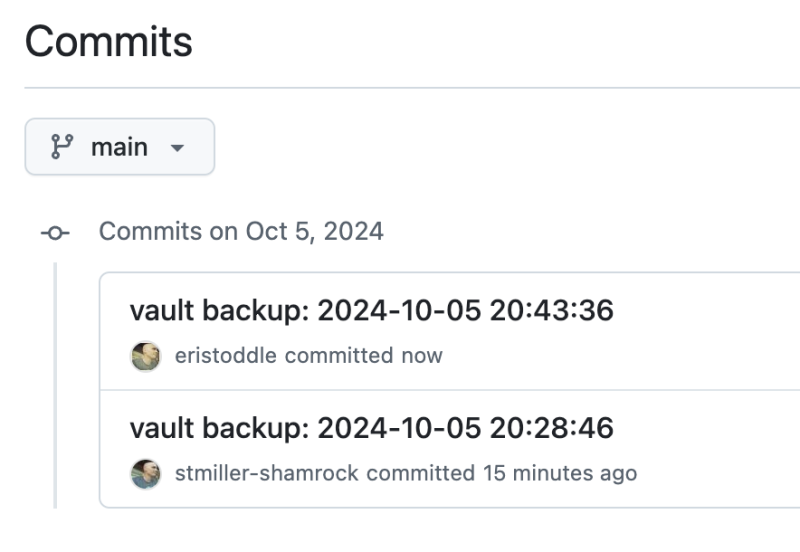The height and width of the screenshot is (552, 800).
Task: Click the git branch icon beside main
Action: [62, 147]
